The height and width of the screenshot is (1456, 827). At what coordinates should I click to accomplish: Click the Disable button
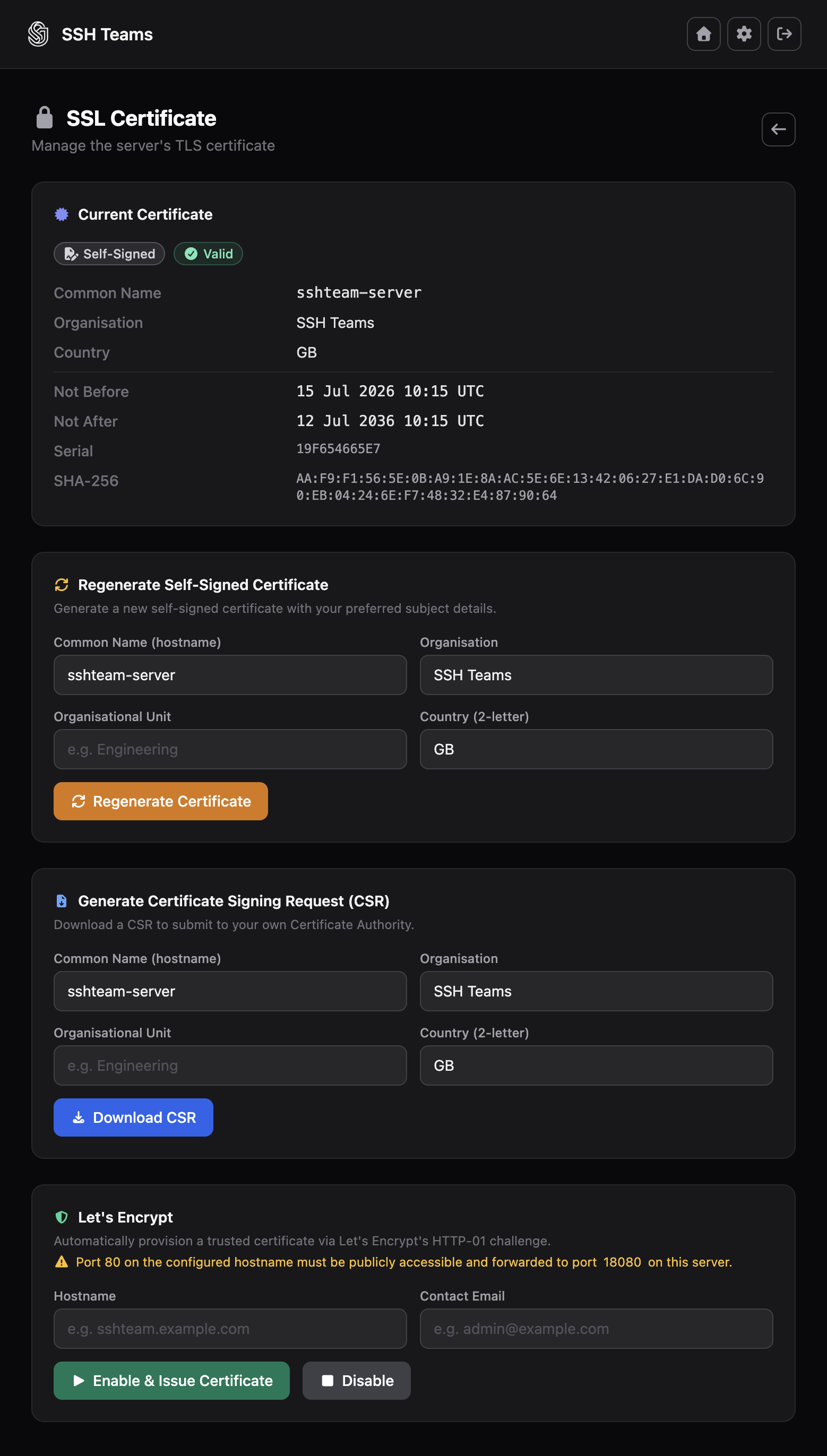356,1381
